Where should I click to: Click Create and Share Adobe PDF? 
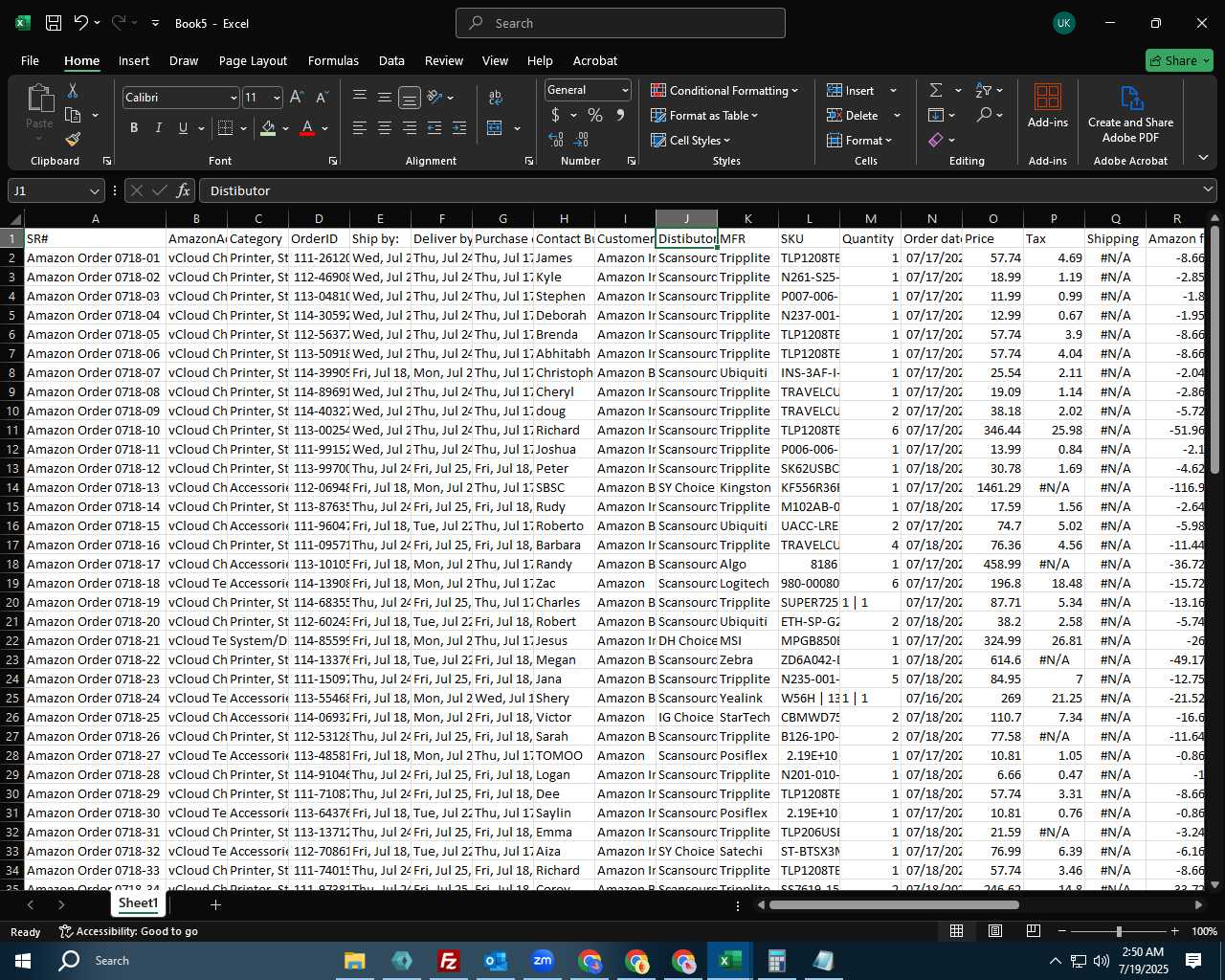1130,114
